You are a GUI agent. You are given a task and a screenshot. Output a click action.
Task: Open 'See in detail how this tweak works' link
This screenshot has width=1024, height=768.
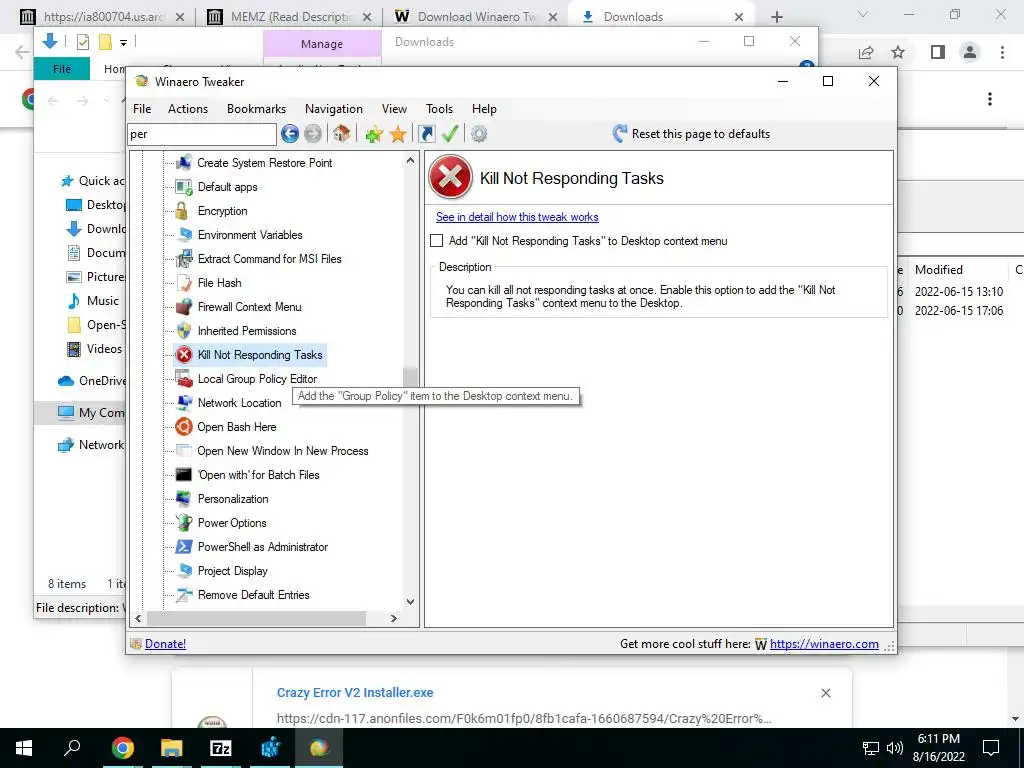(x=517, y=217)
